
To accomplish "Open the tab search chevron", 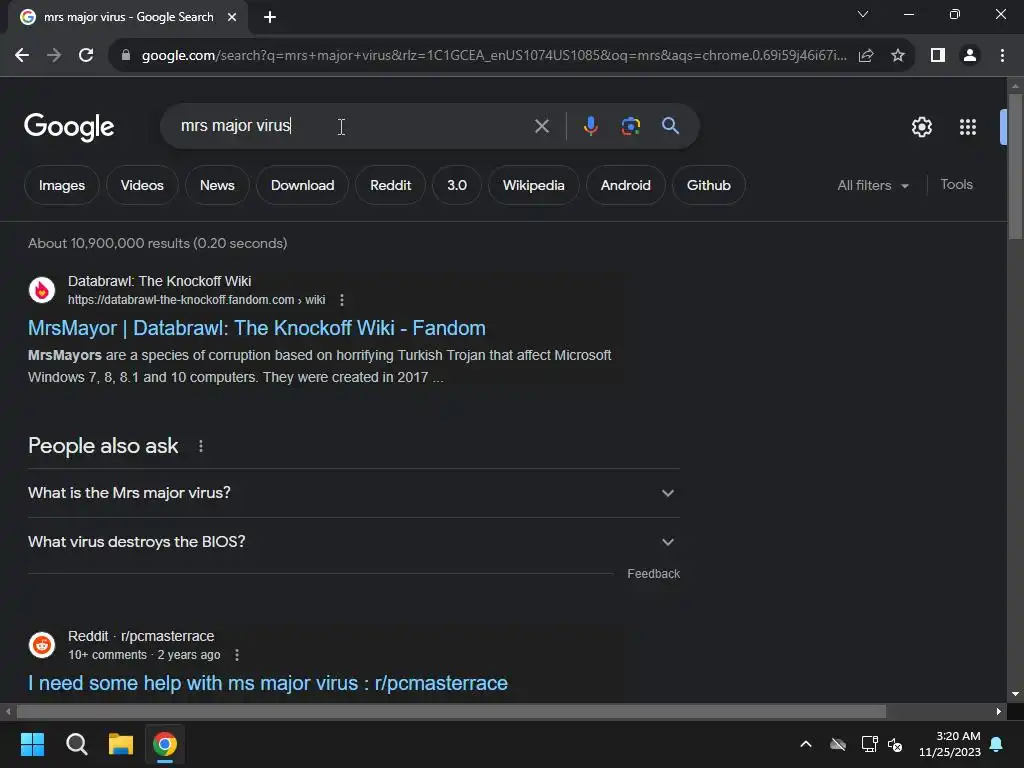I will [863, 14].
